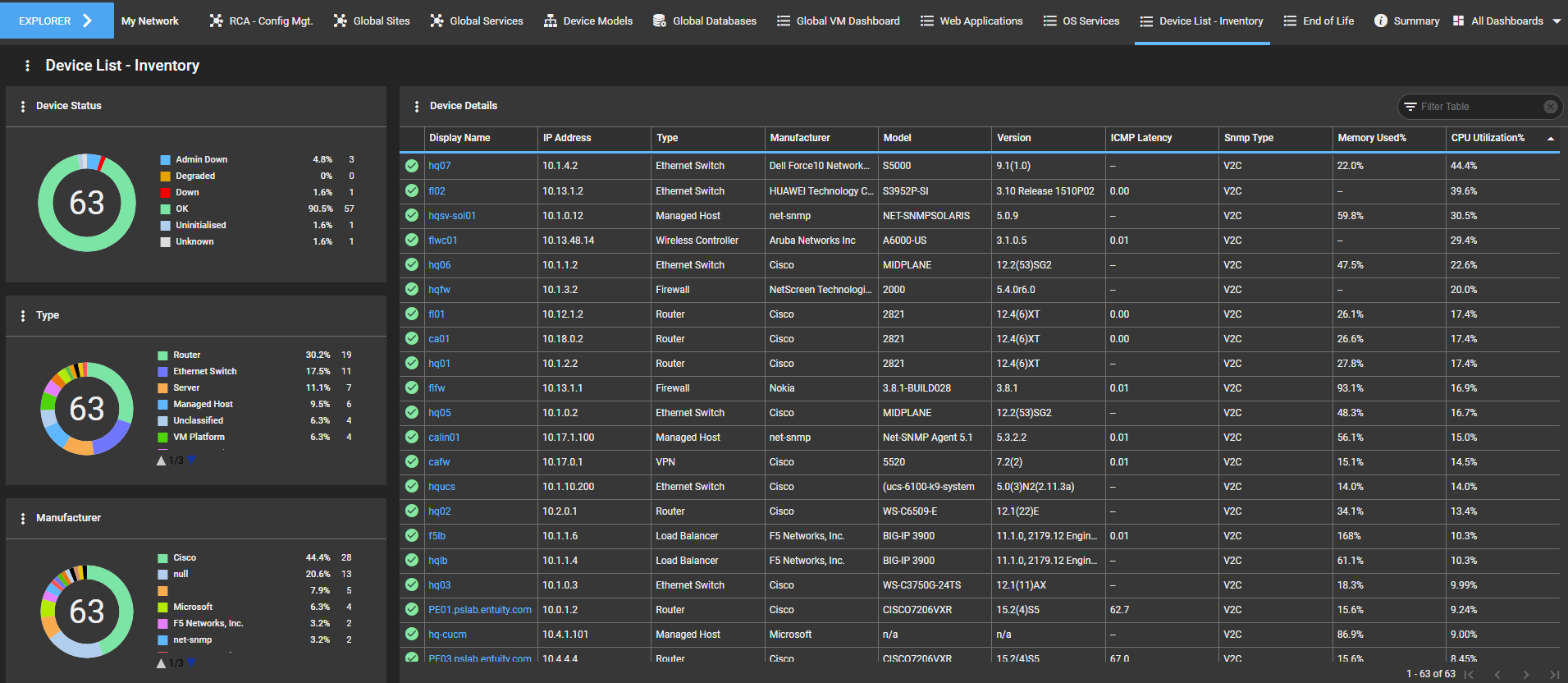The width and height of the screenshot is (1568, 683).
Task: Go to the last page of table
Action: pos(1553,675)
